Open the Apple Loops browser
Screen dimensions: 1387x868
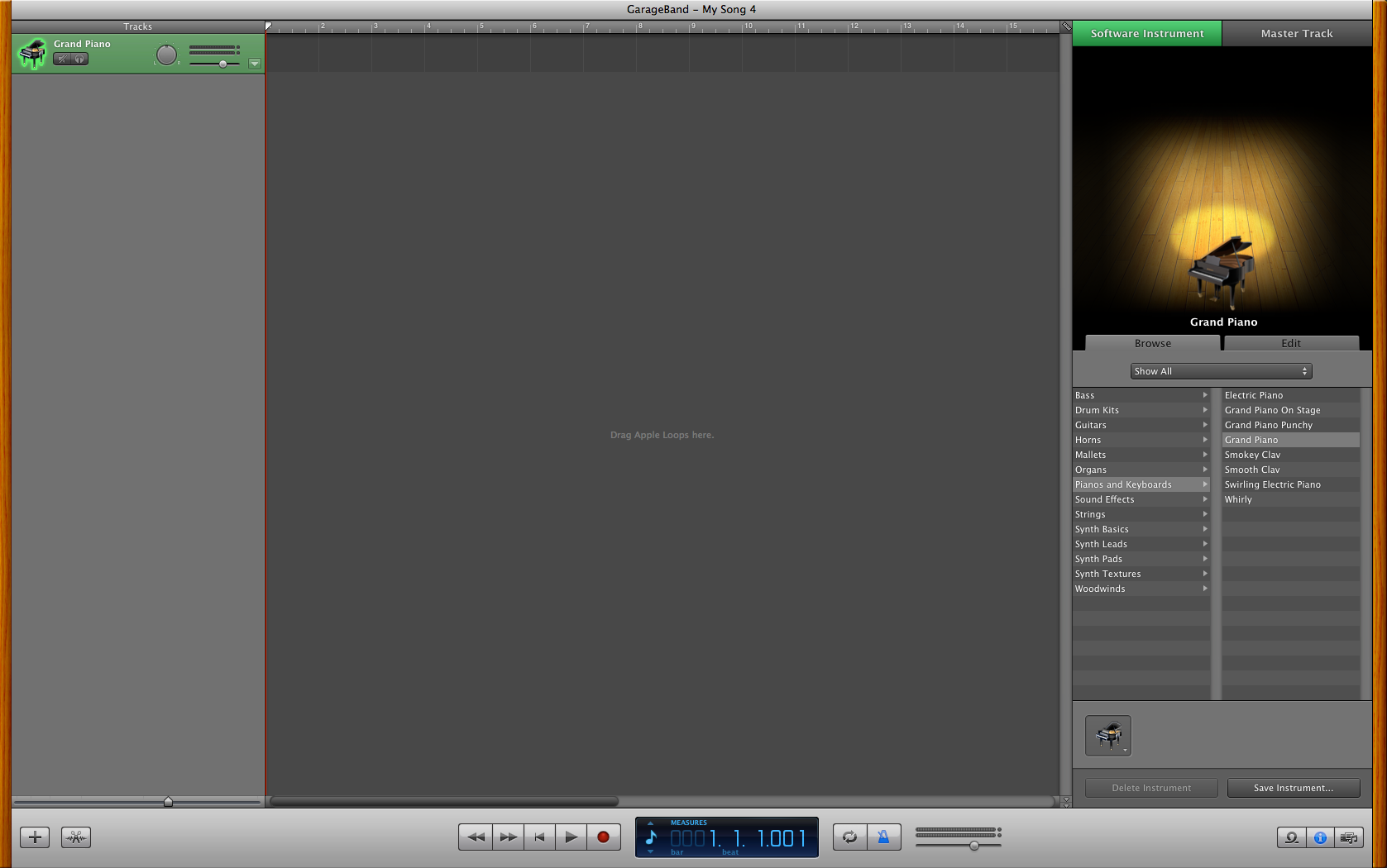coord(1292,837)
